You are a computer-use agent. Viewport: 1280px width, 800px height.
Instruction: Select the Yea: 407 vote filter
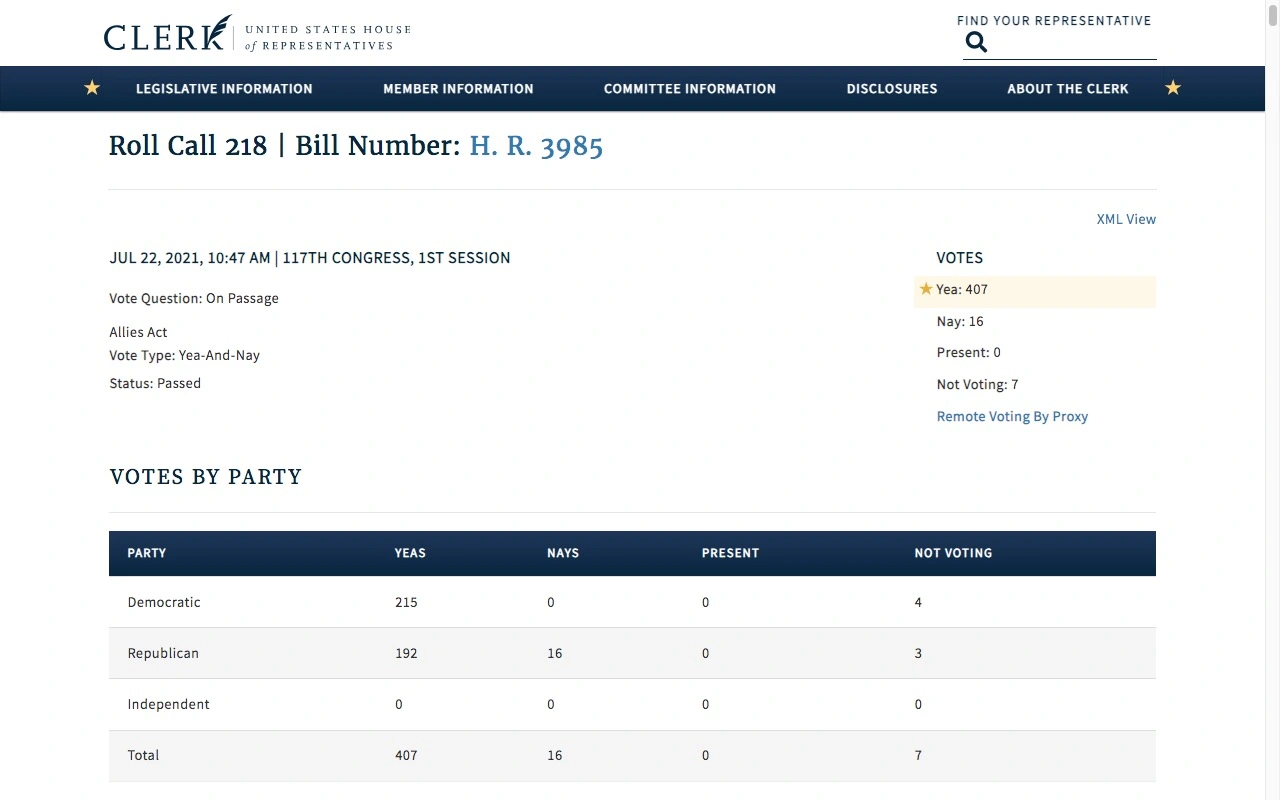tap(962, 290)
